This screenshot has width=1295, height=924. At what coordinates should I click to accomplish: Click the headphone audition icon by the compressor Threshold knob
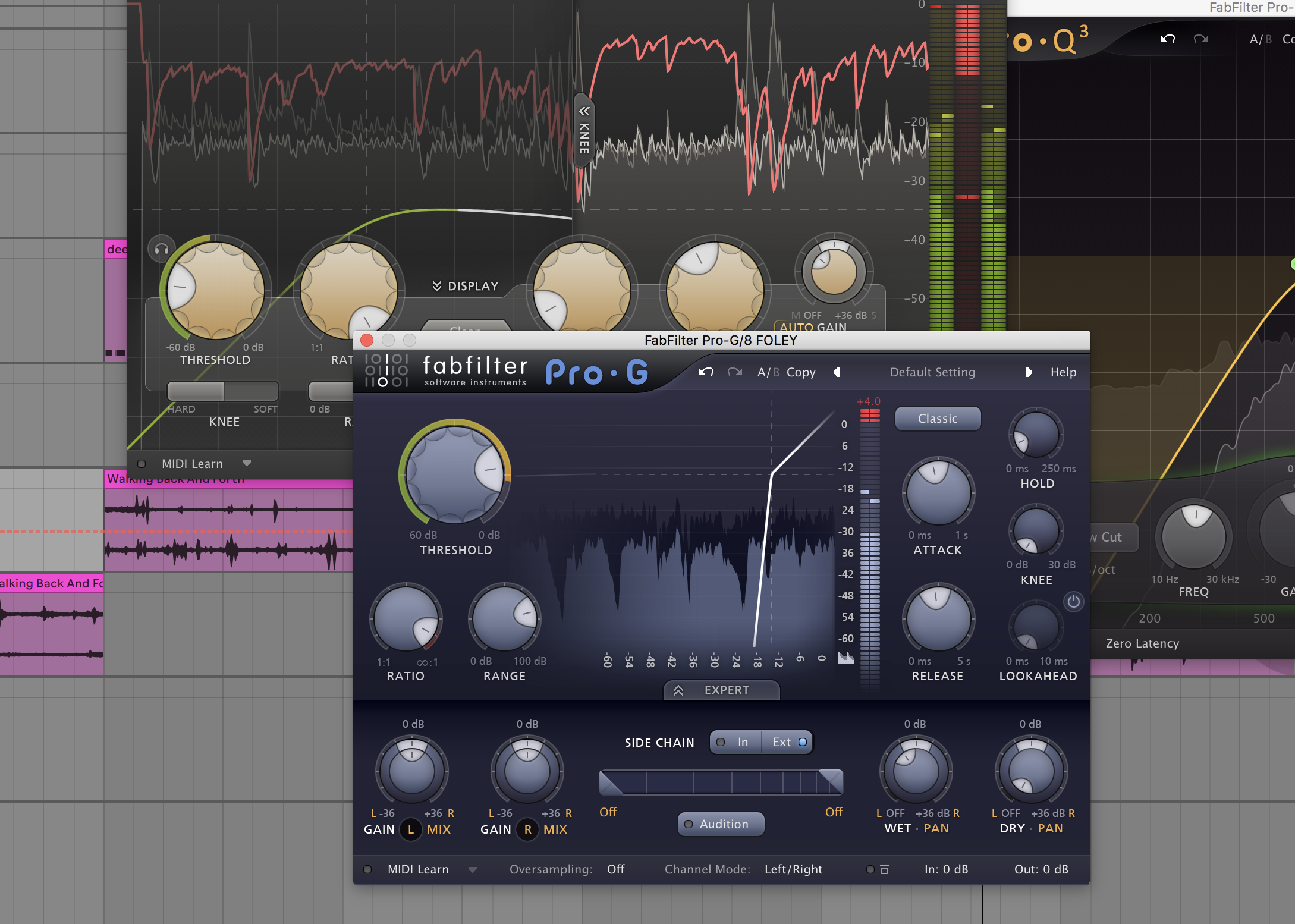tap(161, 249)
